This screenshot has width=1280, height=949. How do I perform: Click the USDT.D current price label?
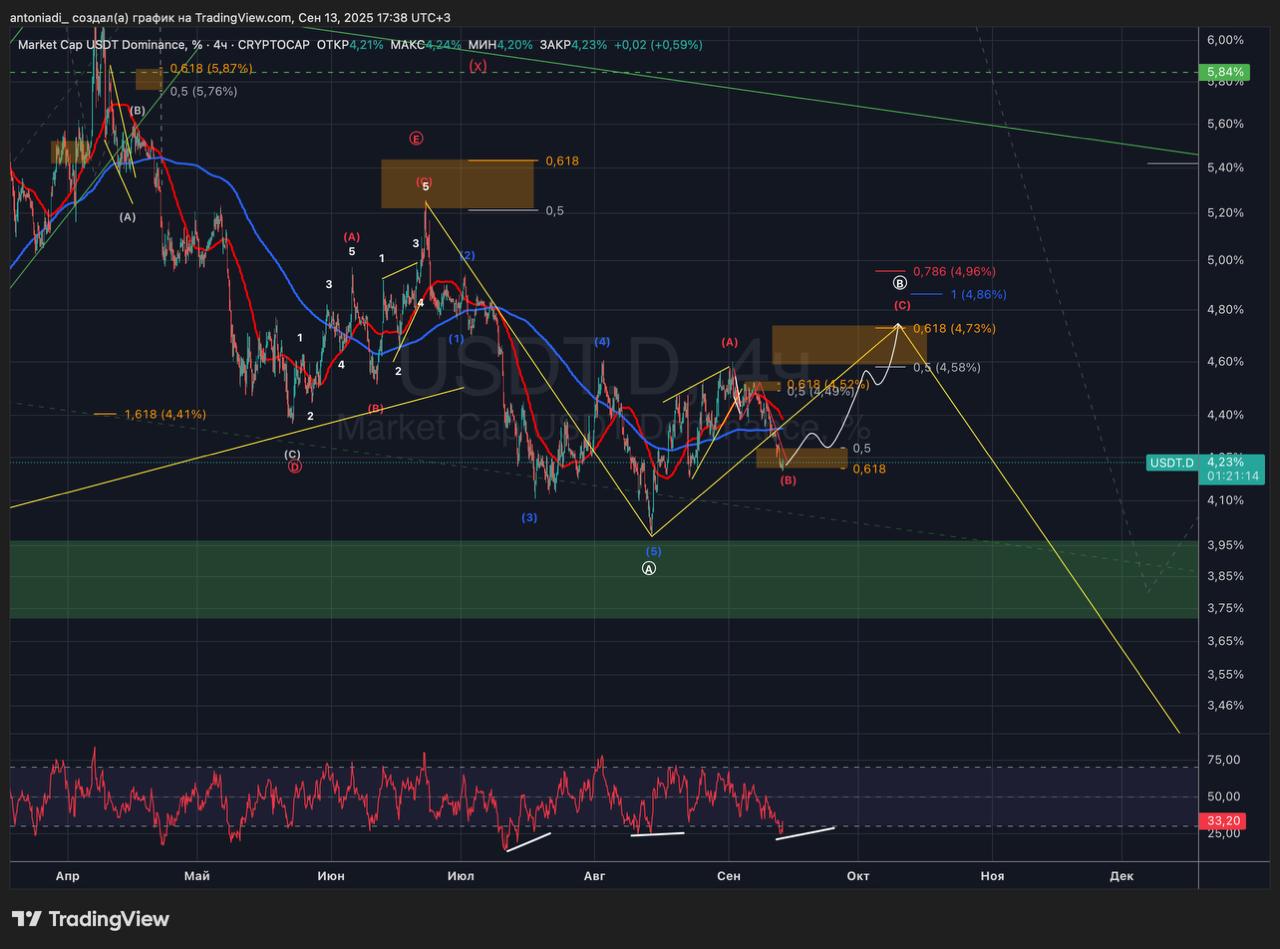pyautogui.click(x=1171, y=462)
